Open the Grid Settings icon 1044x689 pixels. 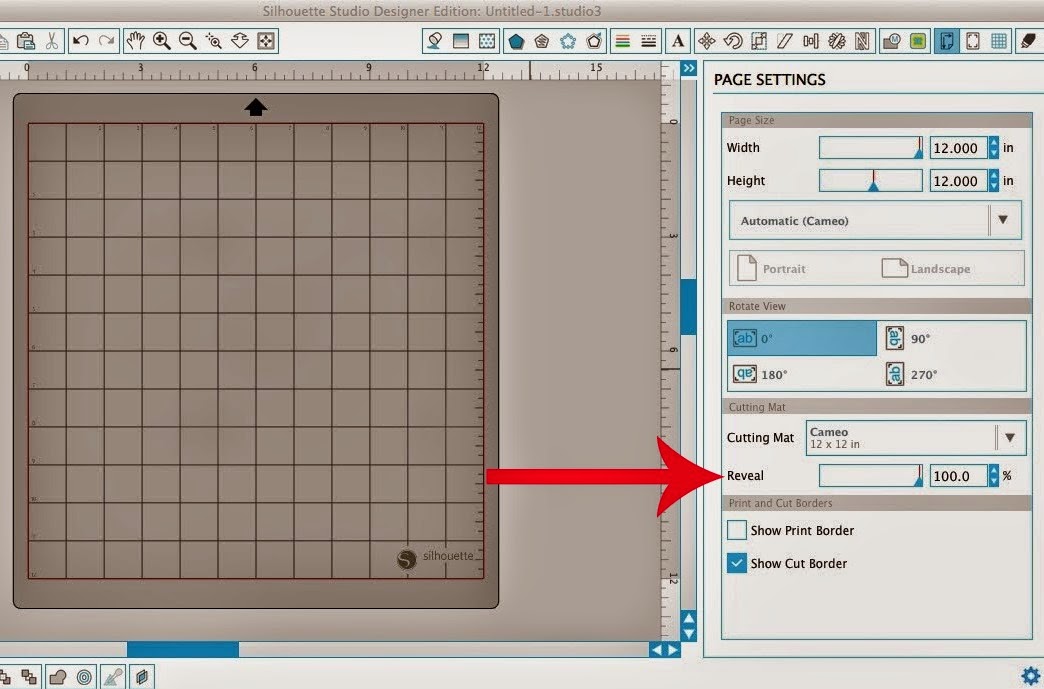tap(999, 41)
